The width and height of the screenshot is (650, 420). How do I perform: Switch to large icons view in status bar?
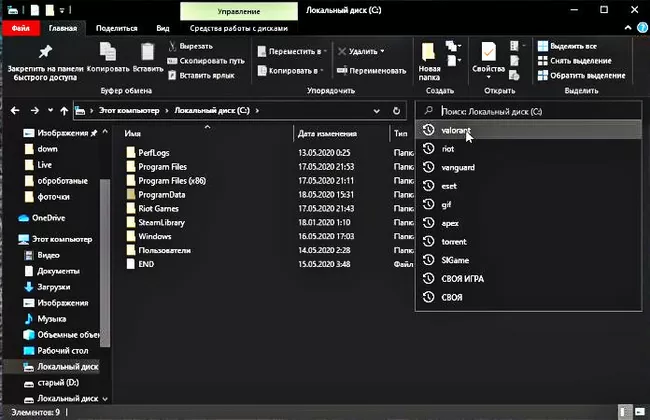coord(638,410)
